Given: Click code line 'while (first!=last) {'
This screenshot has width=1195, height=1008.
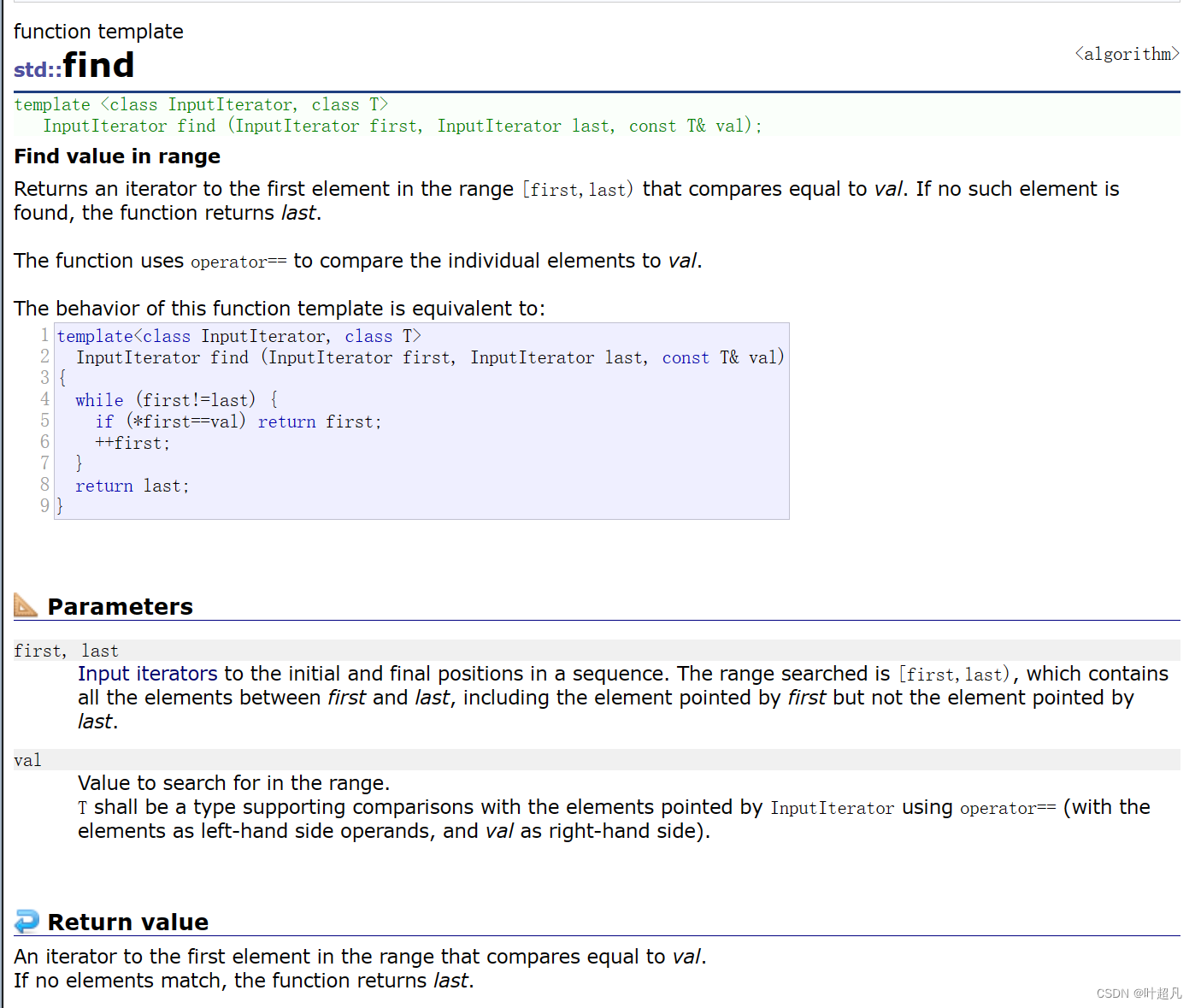Looking at the screenshot, I should 176,400.
